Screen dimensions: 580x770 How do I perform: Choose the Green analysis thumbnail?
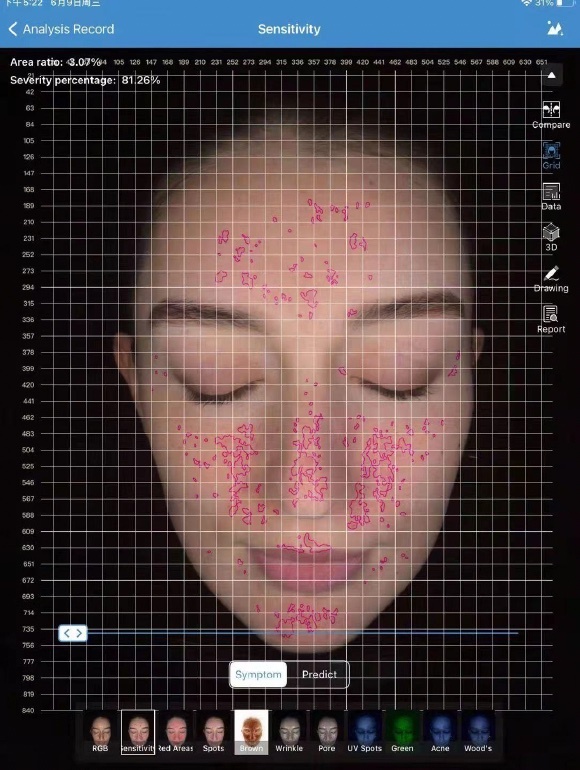pos(402,732)
